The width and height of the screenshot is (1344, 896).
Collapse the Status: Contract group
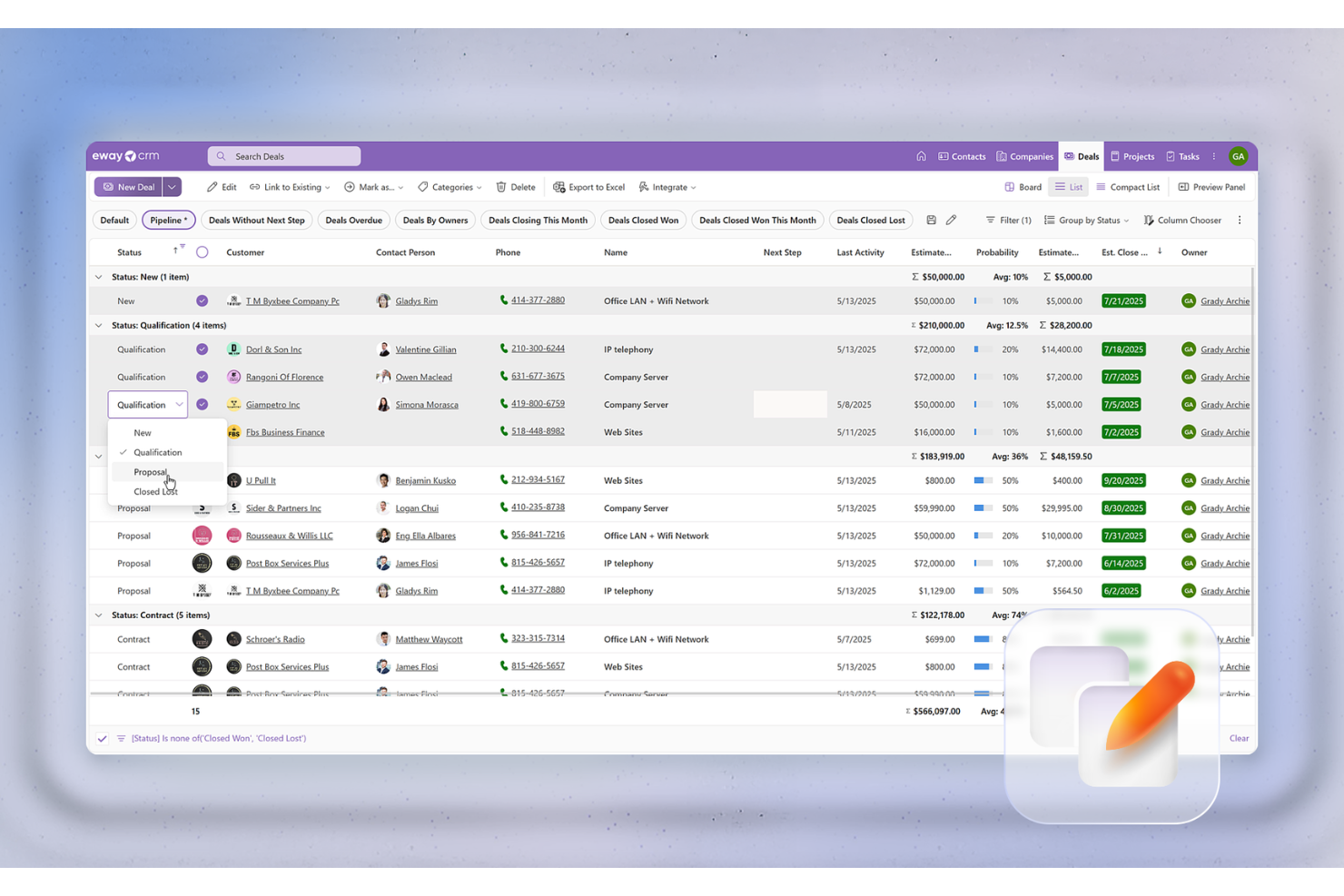(99, 615)
